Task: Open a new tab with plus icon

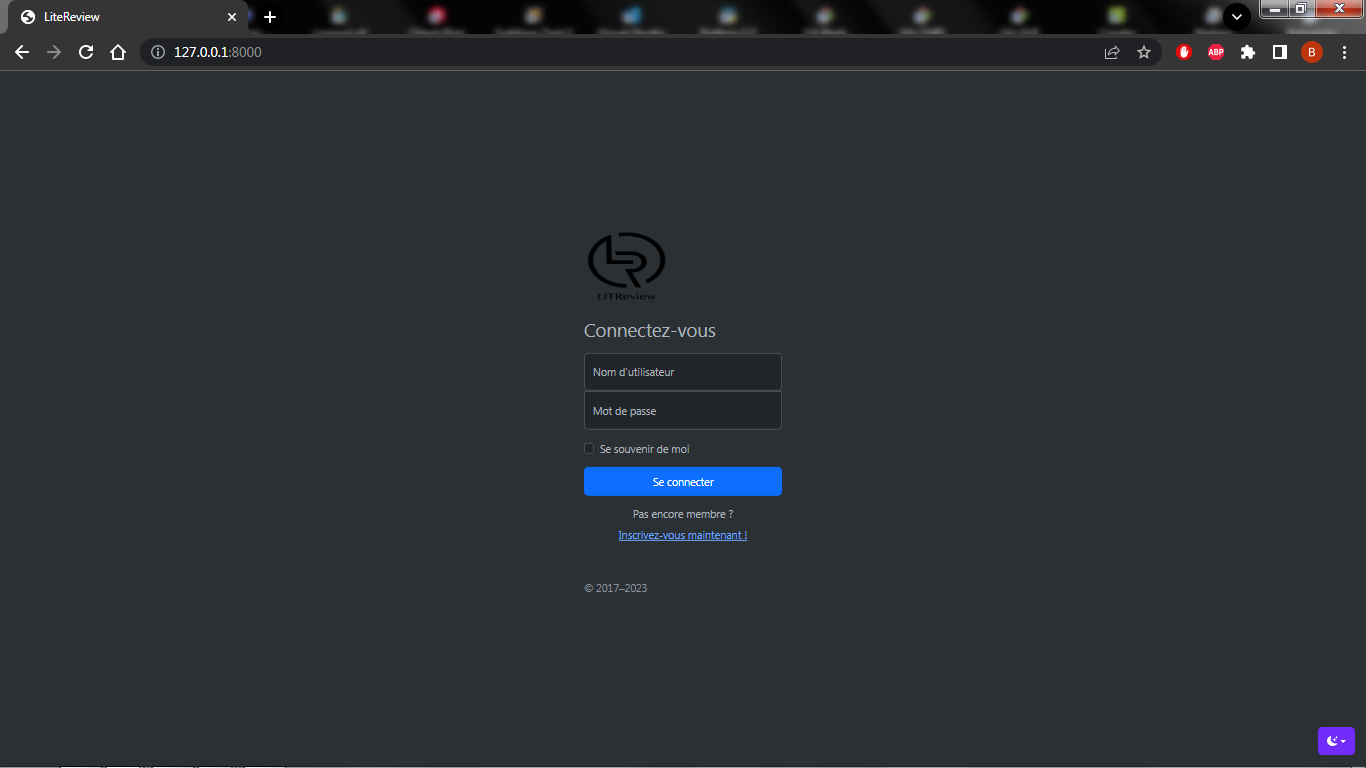Action: point(270,17)
